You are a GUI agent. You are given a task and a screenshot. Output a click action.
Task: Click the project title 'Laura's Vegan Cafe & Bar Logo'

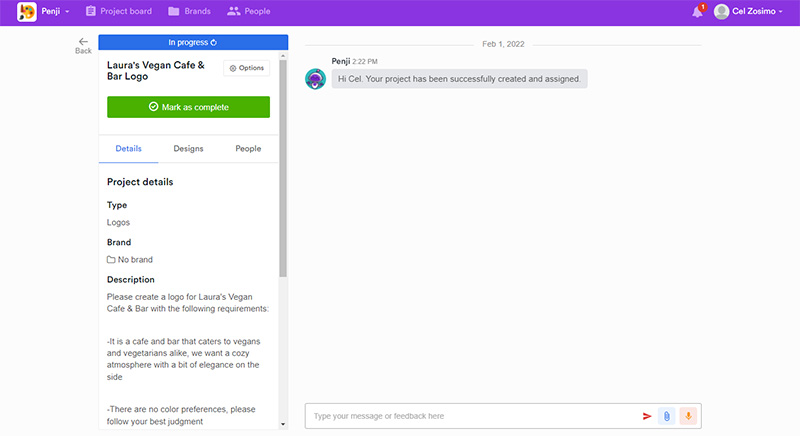coord(156,71)
